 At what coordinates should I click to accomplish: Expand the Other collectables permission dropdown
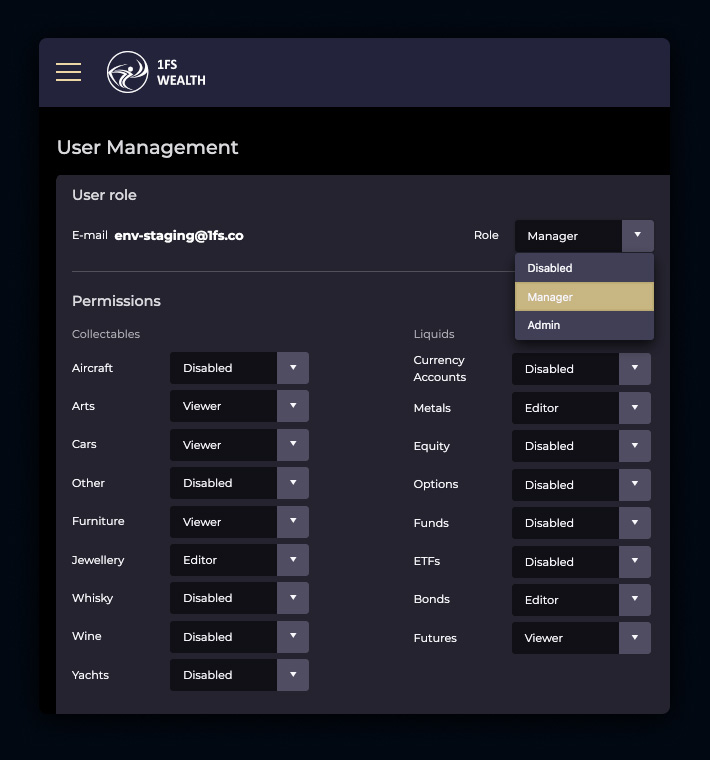coord(239,483)
